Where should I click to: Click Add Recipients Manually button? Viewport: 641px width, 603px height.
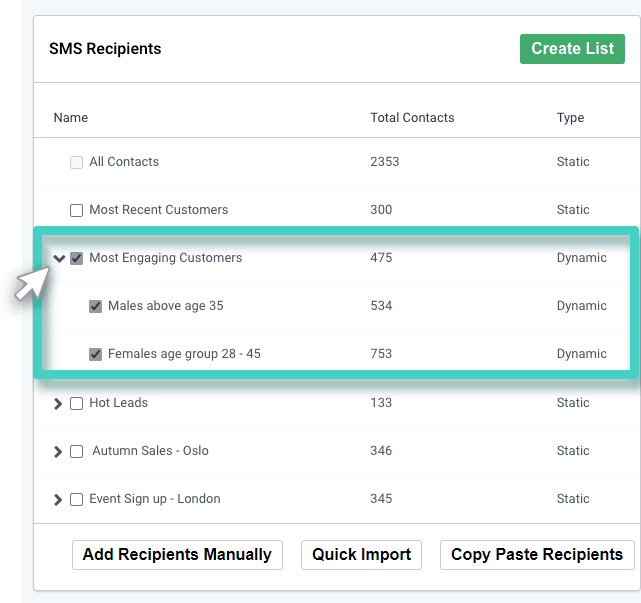177,555
